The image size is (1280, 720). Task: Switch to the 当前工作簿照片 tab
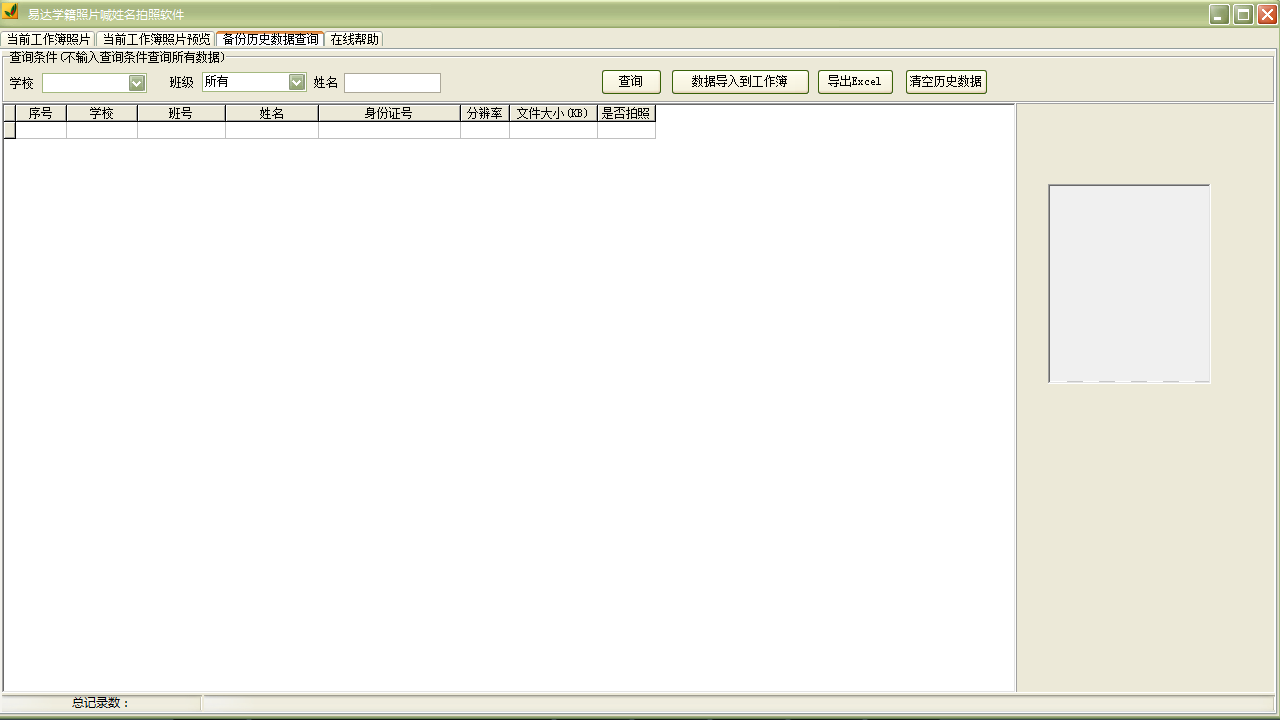coord(48,39)
